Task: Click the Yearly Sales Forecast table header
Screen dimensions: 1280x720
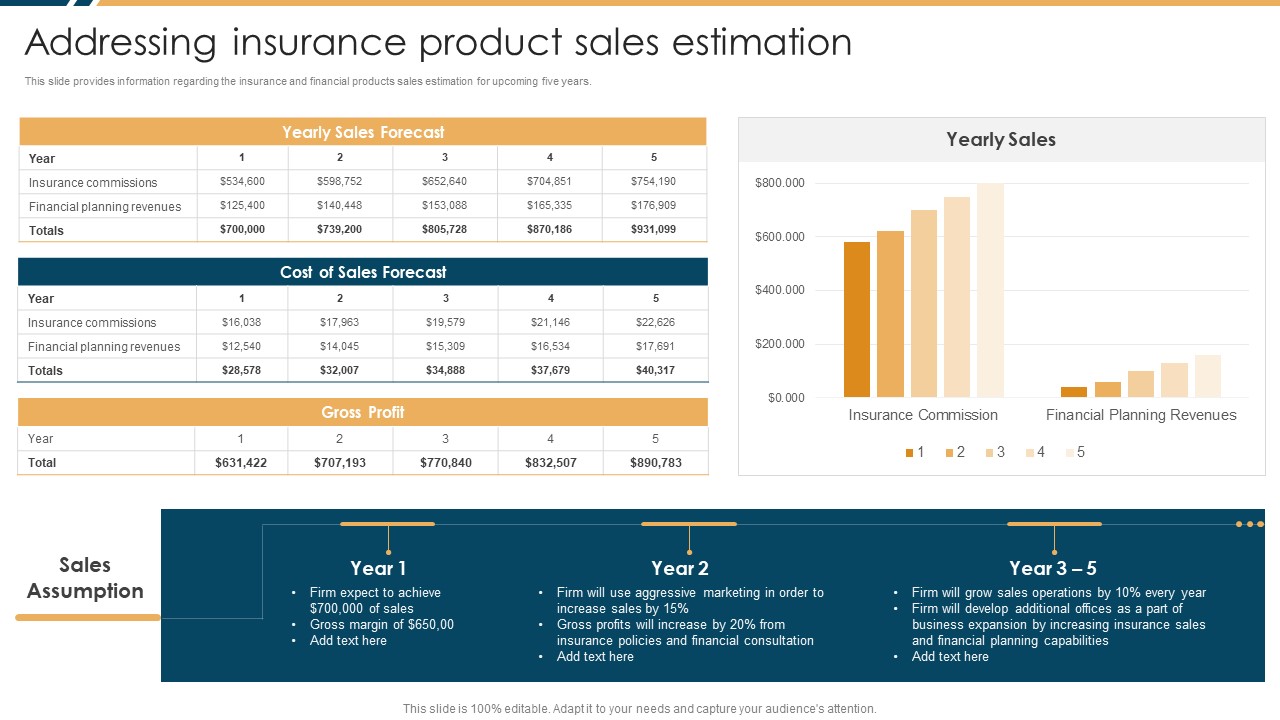Action: click(x=363, y=132)
